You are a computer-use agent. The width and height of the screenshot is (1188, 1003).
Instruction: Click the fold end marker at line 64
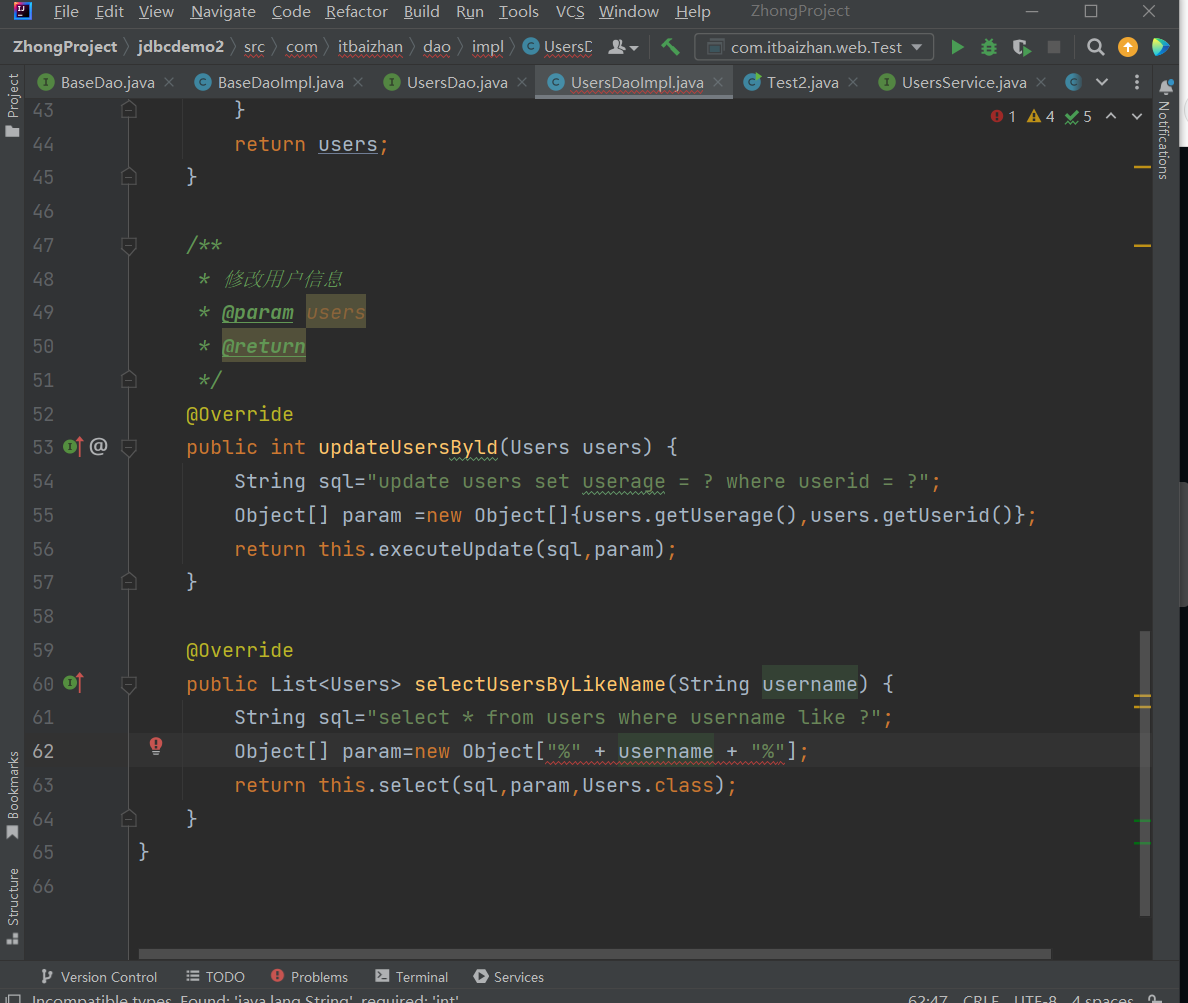tap(129, 818)
